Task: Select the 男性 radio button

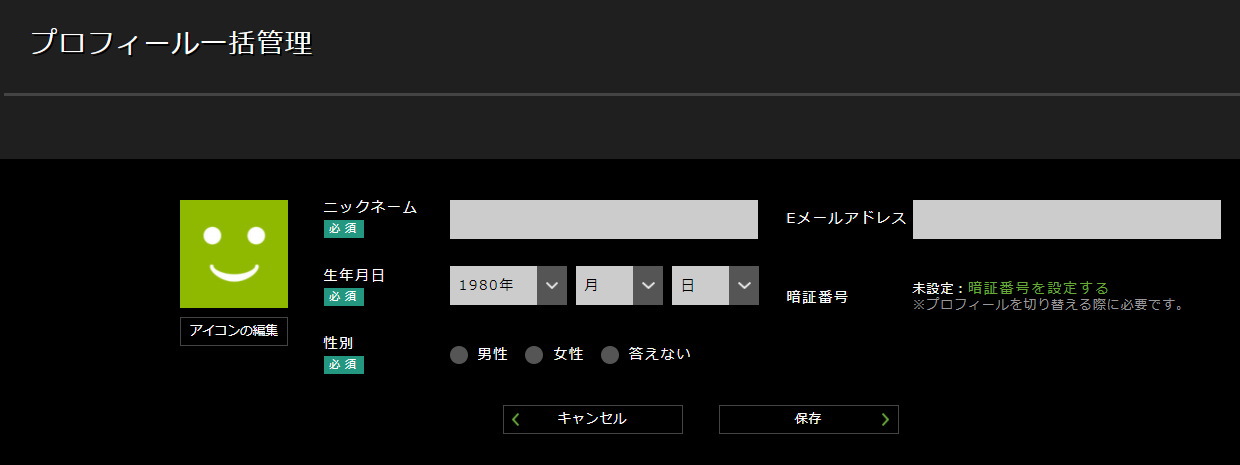Action: click(x=459, y=355)
